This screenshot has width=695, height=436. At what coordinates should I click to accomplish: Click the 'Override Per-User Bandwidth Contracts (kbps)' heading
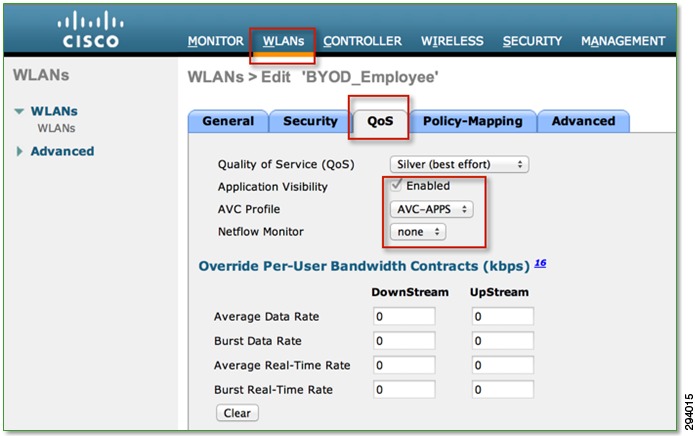(364, 266)
